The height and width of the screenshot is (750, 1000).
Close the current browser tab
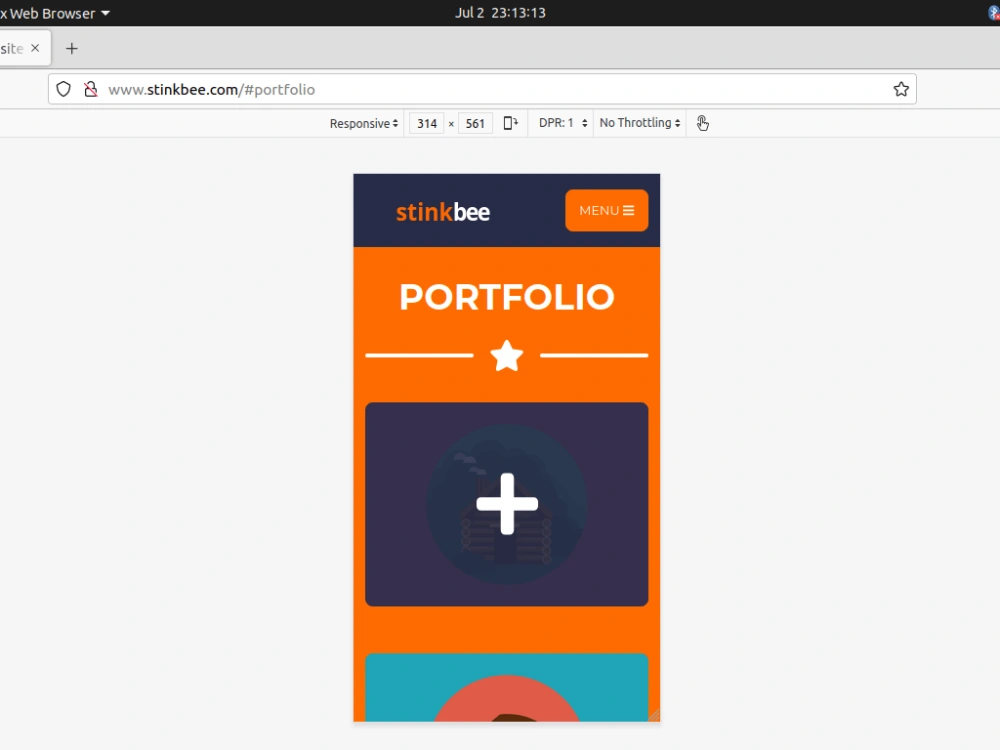pos(35,48)
